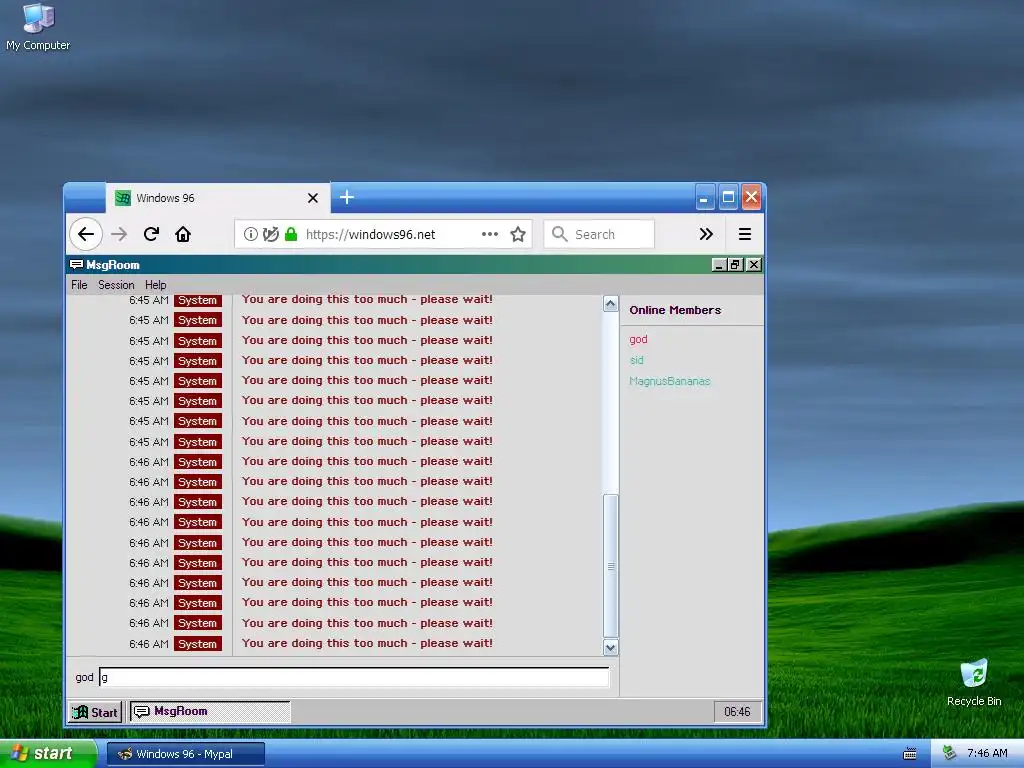Go back with the browser back arrow

point(86,234)
